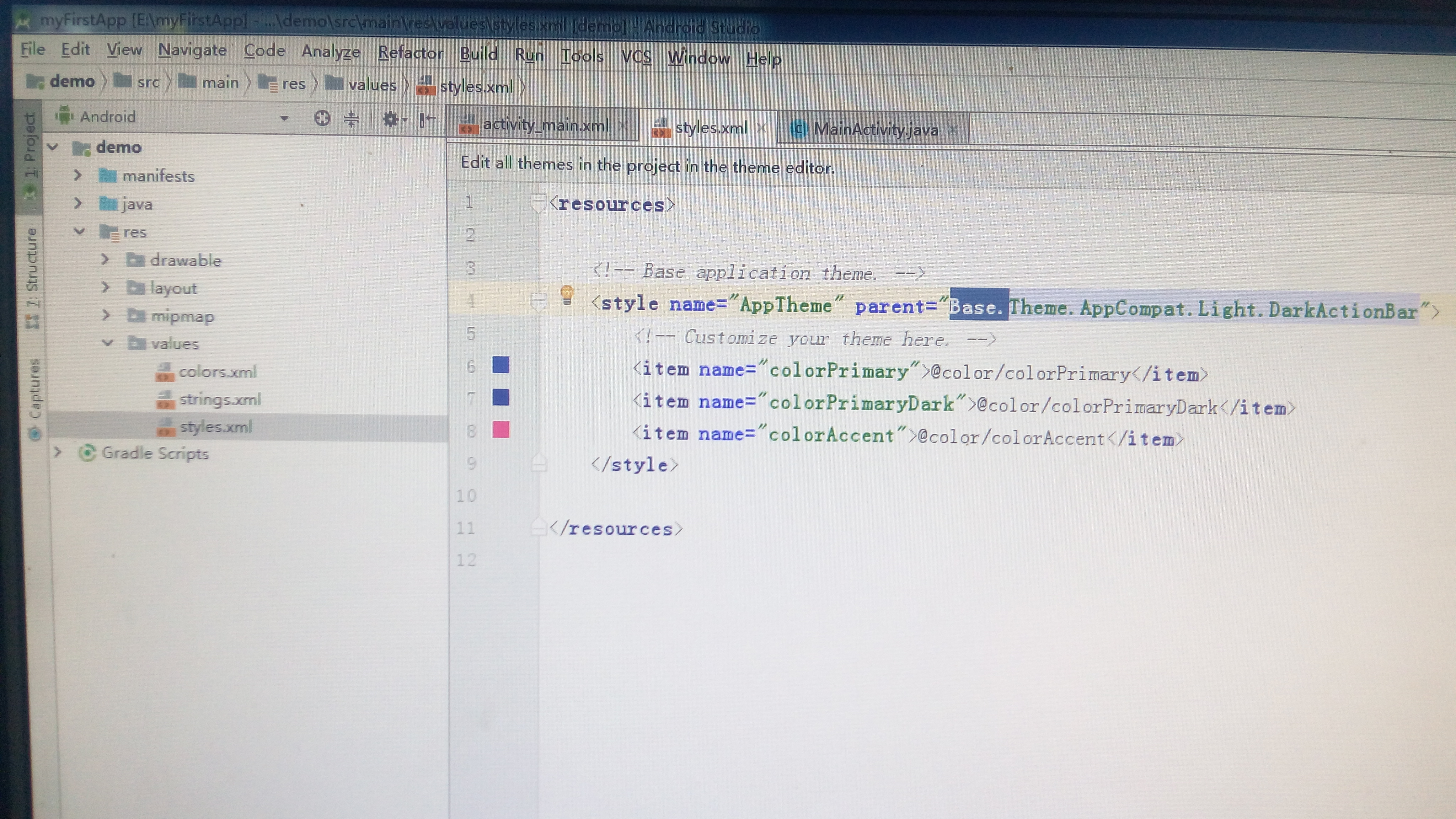The width and height of the screenshot is (1456, 819).
Task: Collapse the demo module node
Action: (x=53, y=148)
